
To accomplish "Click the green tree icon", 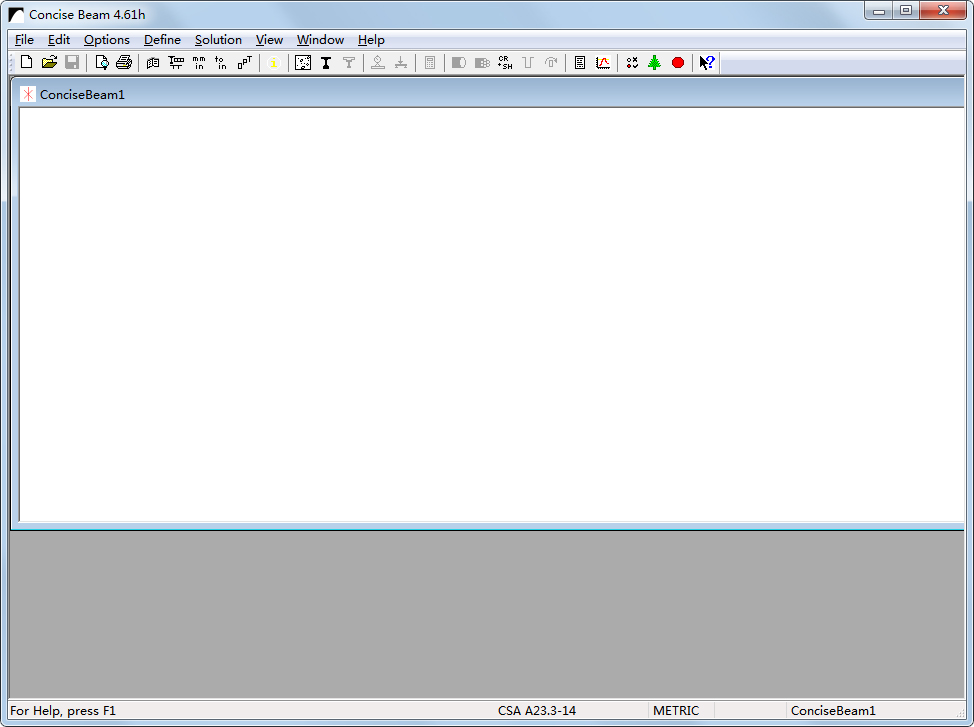I will click(654, 62).
